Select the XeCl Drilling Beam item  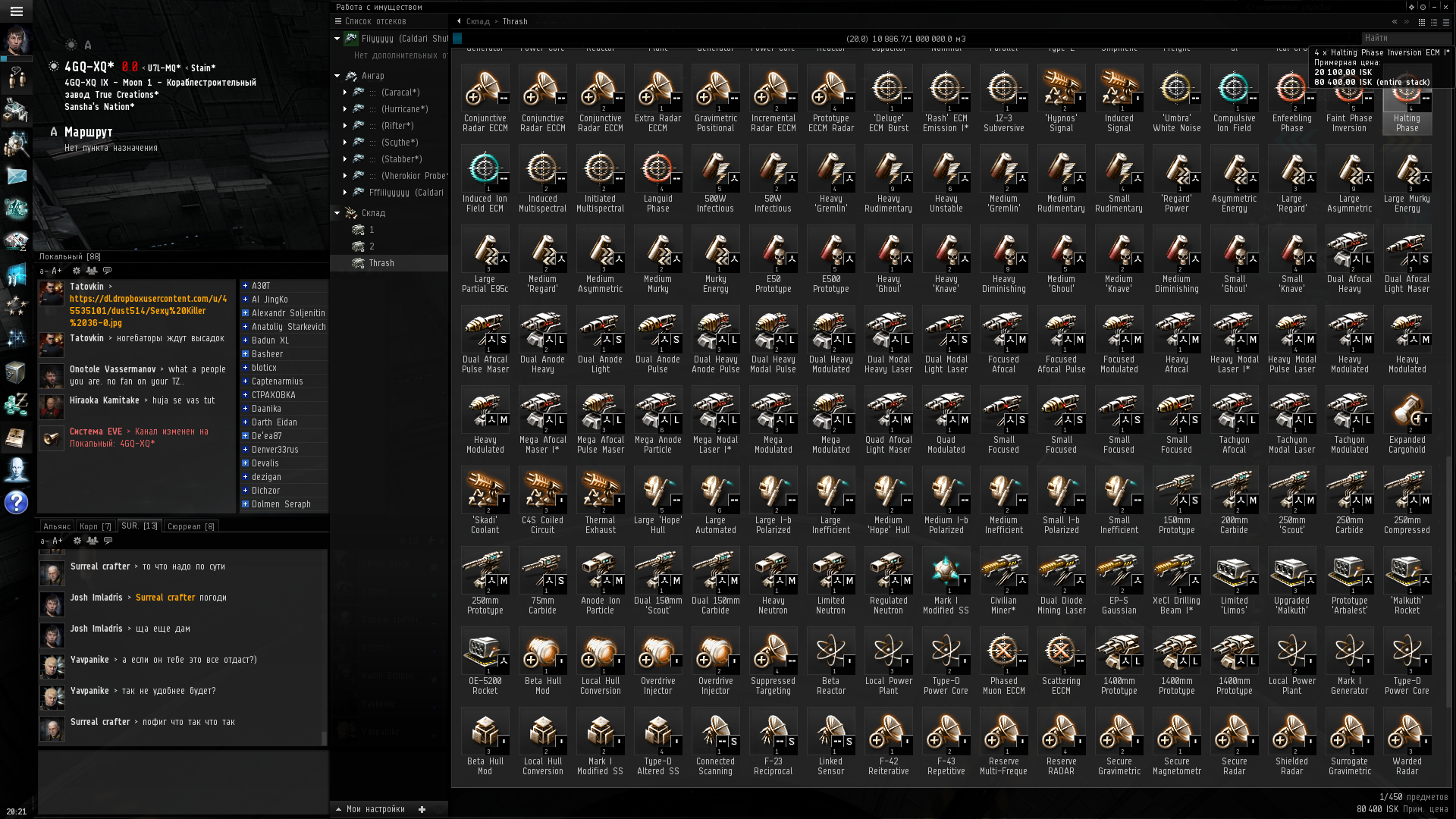click(x=1176, y=581)
